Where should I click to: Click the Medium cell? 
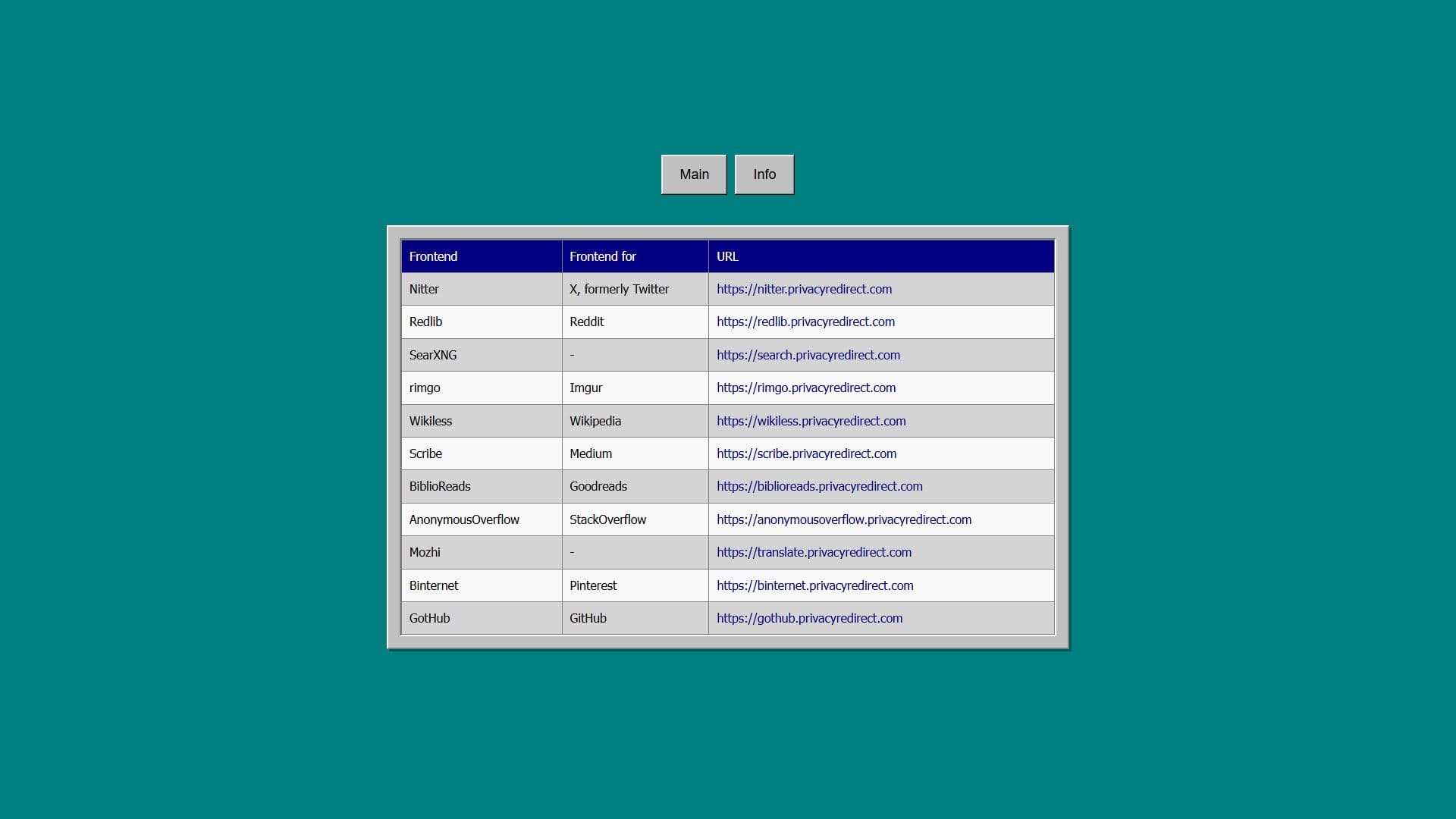tap(635, 453)
